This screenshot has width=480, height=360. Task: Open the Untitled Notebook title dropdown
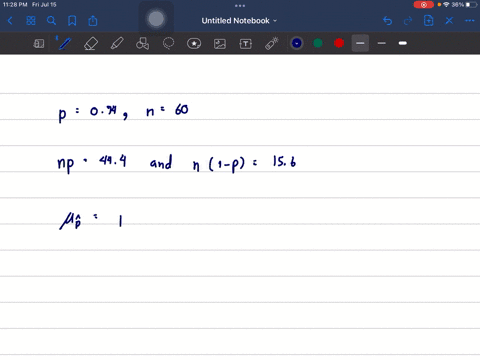[239, 21]
